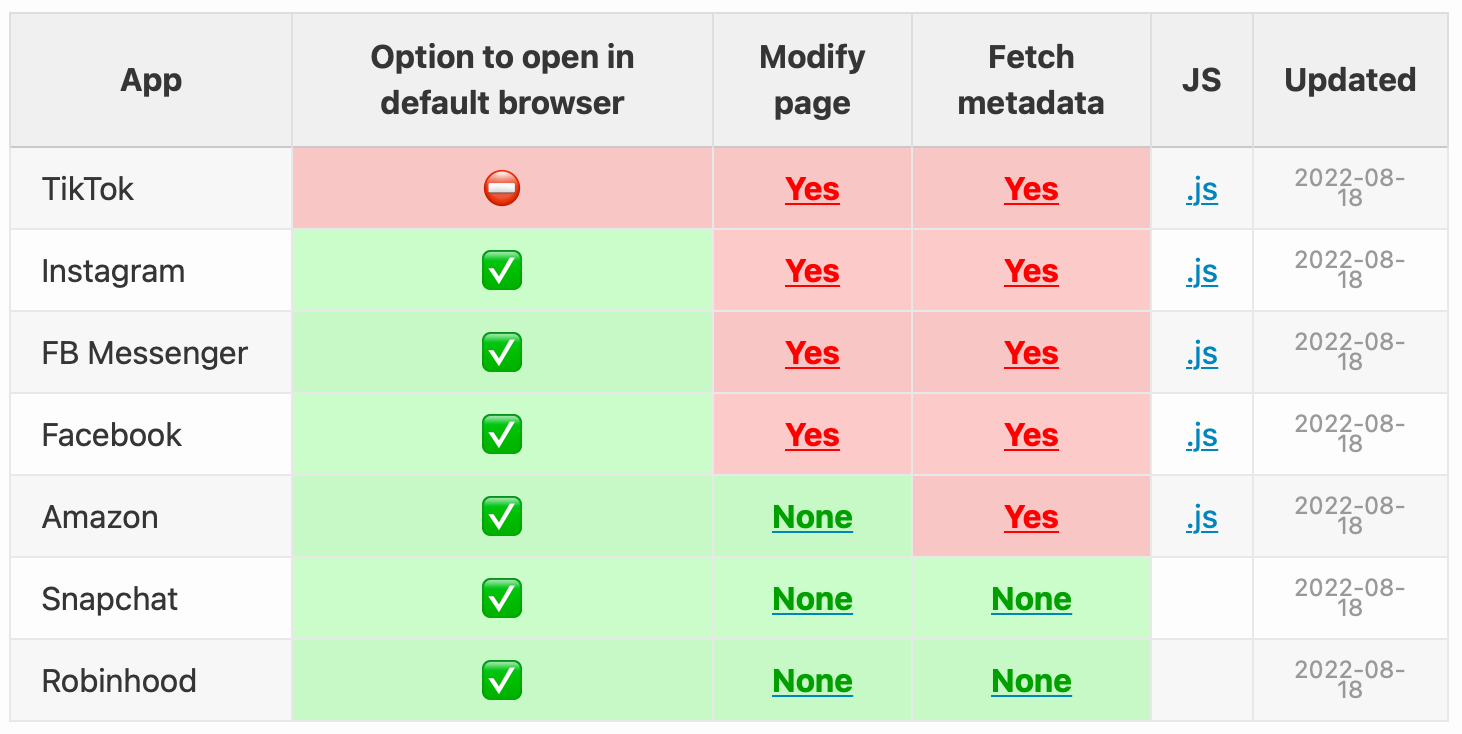Click Snapchat's Fetch metadata None link
1462x734 pixels.
pyautogui.click(x=1031, y=599)
